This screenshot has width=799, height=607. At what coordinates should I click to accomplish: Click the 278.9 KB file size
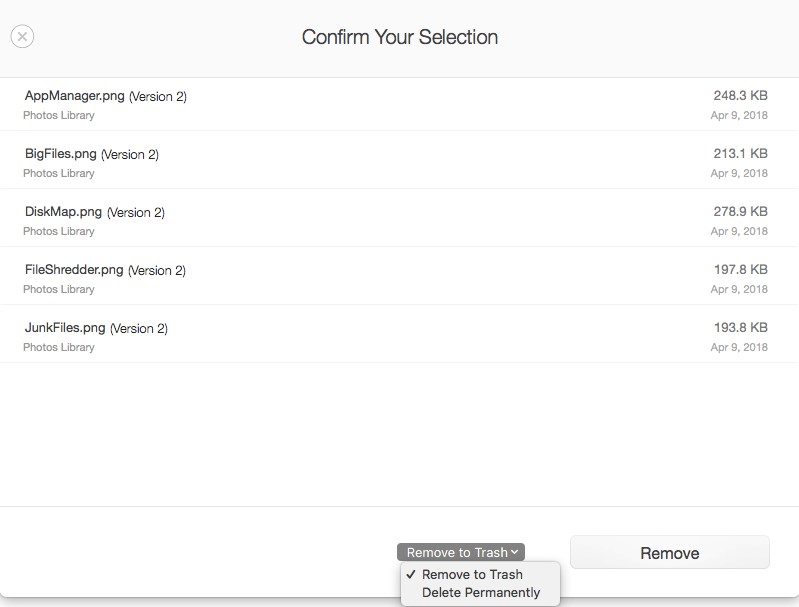[x=740, y=212]
